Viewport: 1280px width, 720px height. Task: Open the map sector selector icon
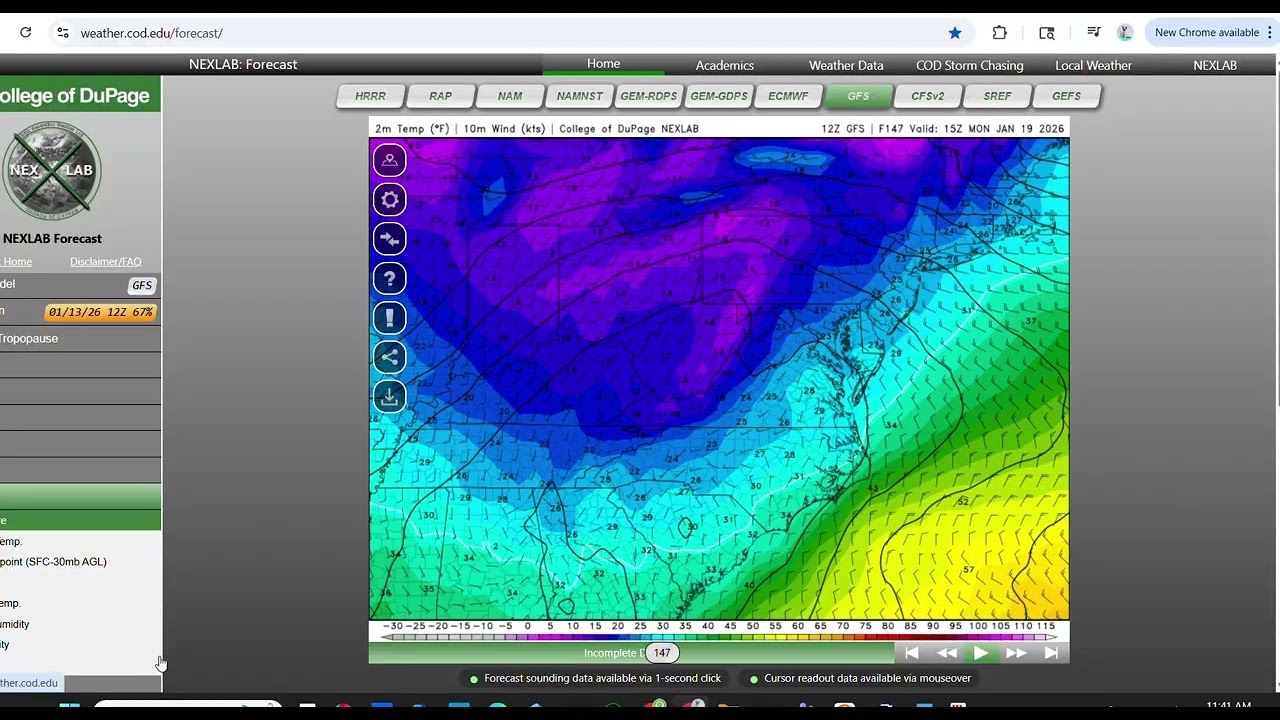click(390, 160)
